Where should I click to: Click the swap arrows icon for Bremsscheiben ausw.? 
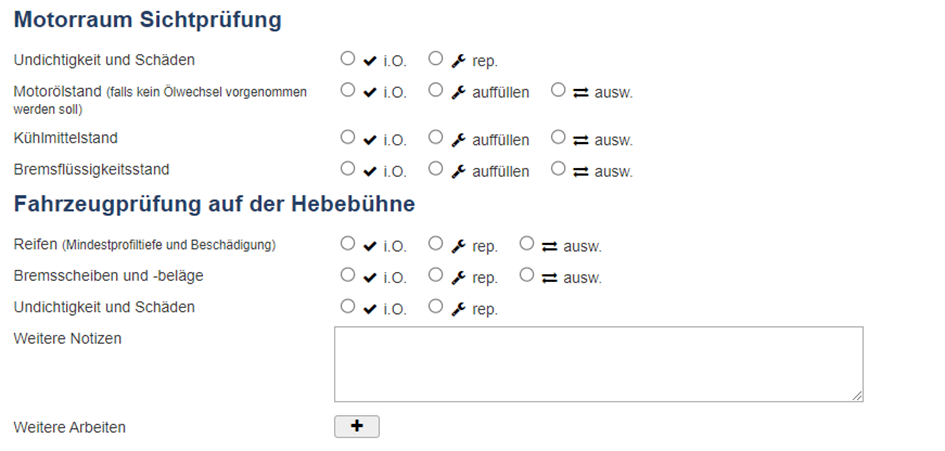pyautogui.click(x=549, y=278)
